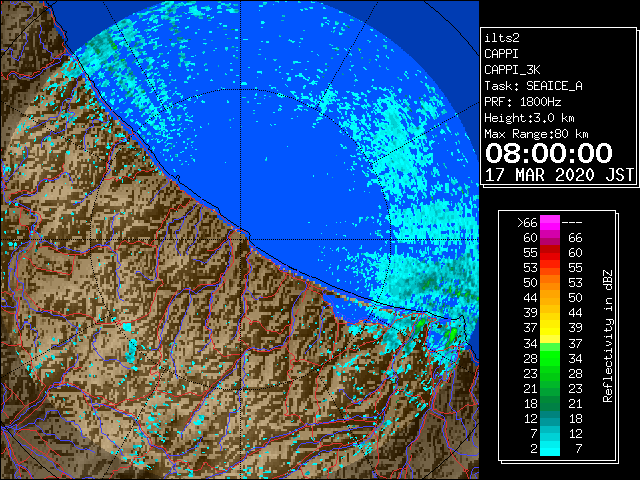Image resolution: width=640 pixels, height=480 pixels.
Task: Pick the red 55–60 dBZ color swatch
Action: (550, 253)
